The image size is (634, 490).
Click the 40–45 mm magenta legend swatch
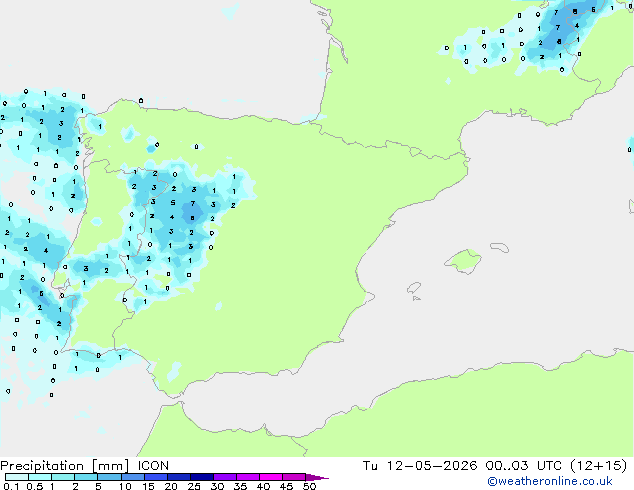(271, 477)
